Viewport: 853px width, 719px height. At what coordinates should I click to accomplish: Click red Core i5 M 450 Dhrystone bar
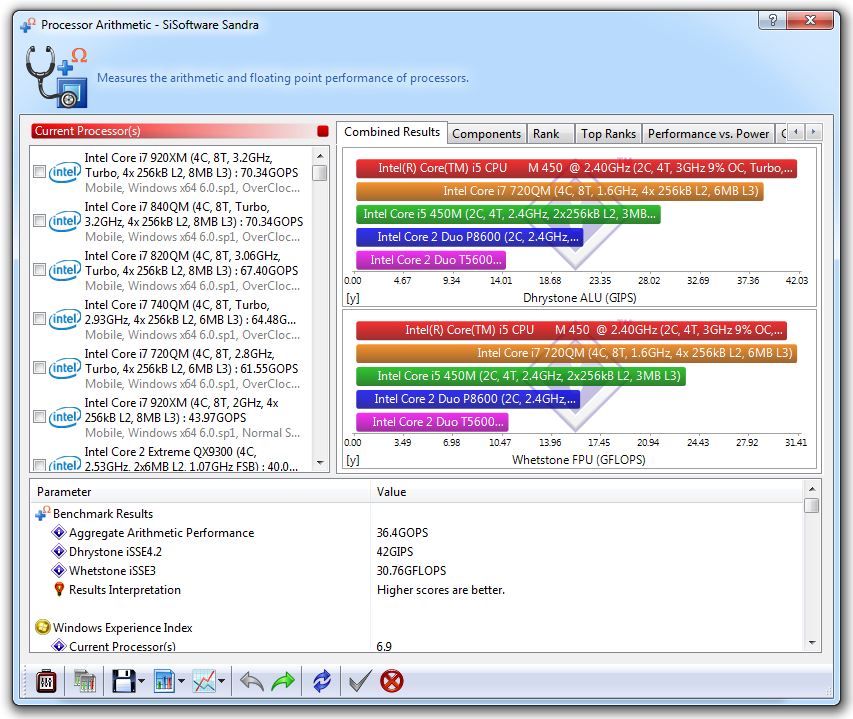tap(577, 168)
